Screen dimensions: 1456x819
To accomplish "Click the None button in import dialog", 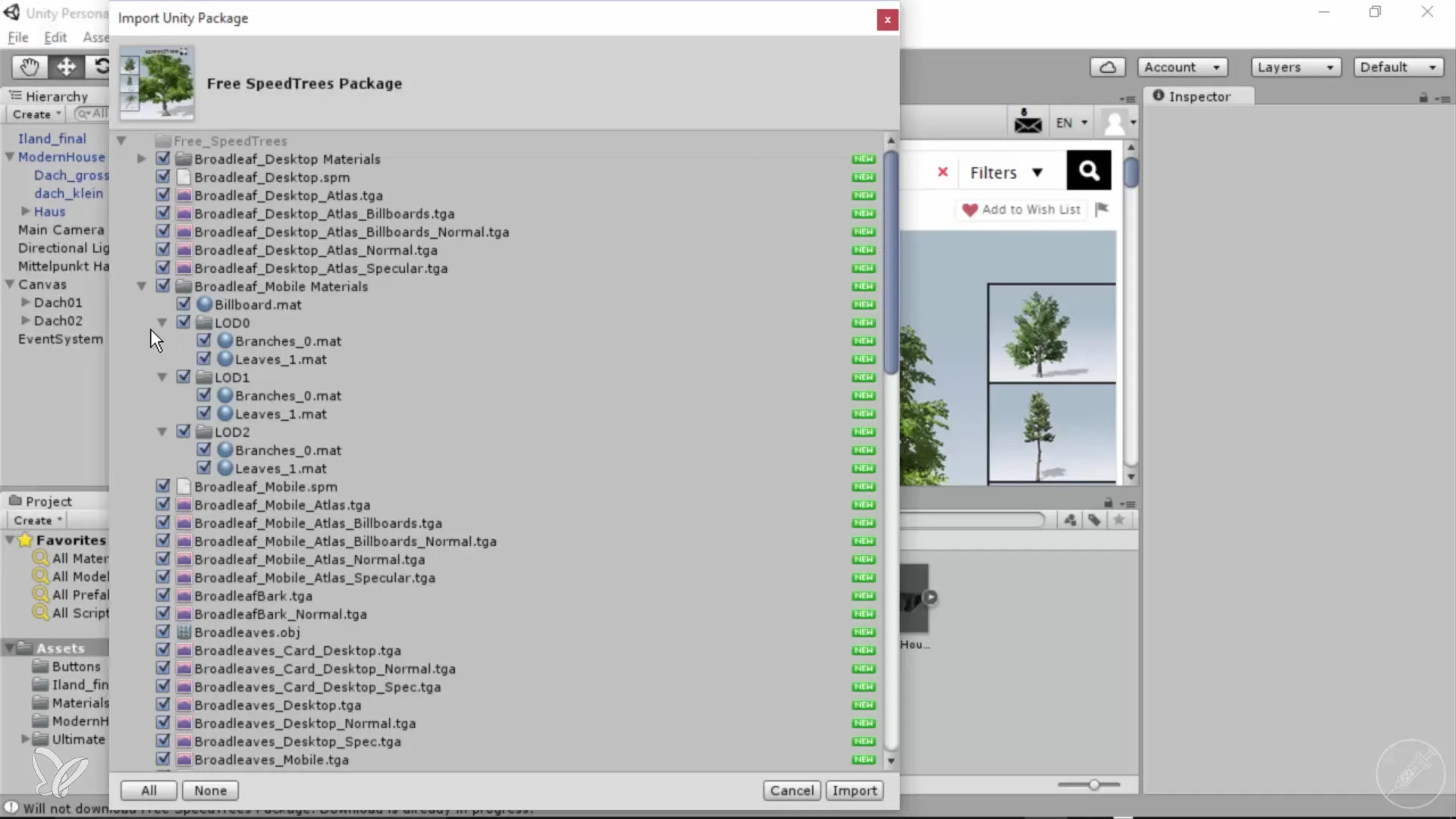I will 210,790.
